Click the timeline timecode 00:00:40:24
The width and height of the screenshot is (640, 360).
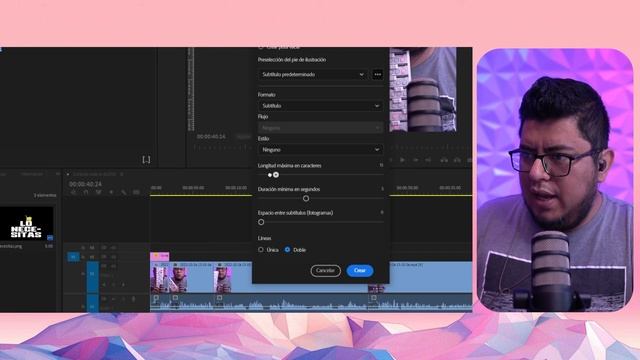pos(85,184)
